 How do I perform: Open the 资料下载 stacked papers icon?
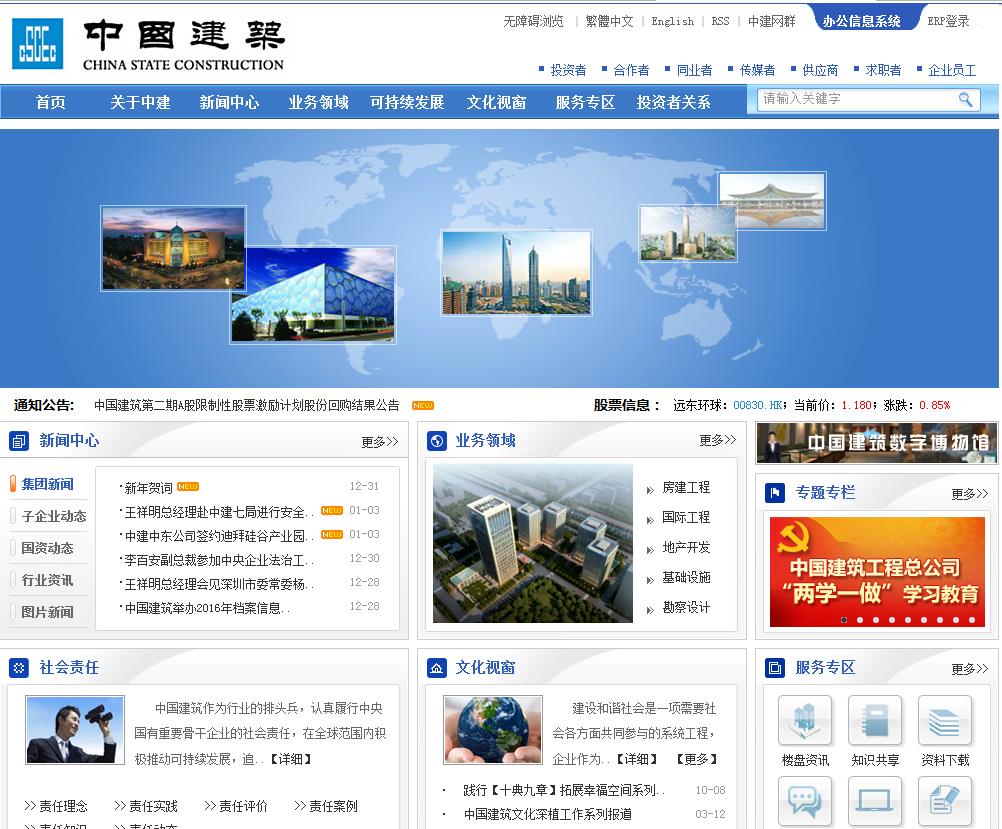944,721
